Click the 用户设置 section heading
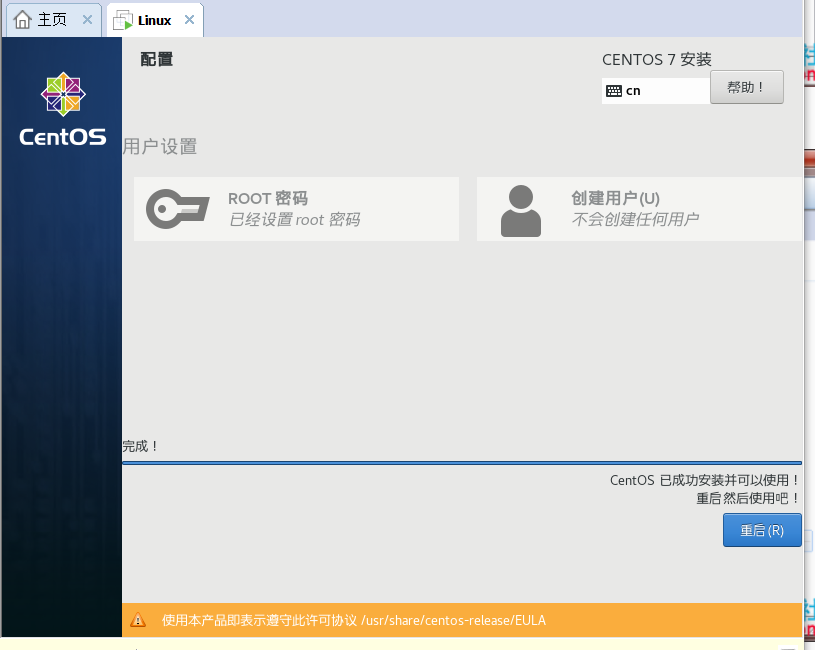The width and height of the screenshot is (815, 650). [160, 147]
